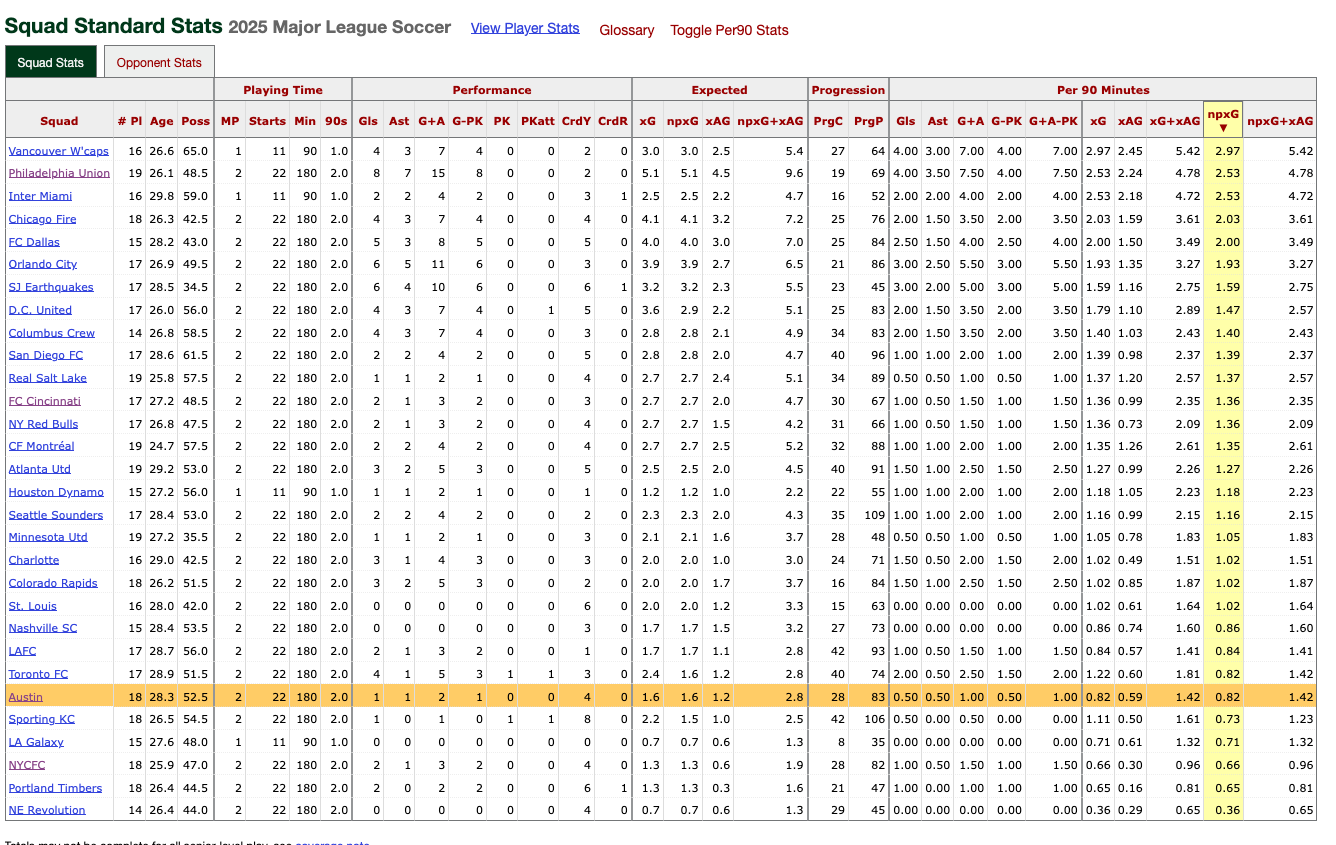Open the Vancouver W'caps squad page

tap(58, 151)
